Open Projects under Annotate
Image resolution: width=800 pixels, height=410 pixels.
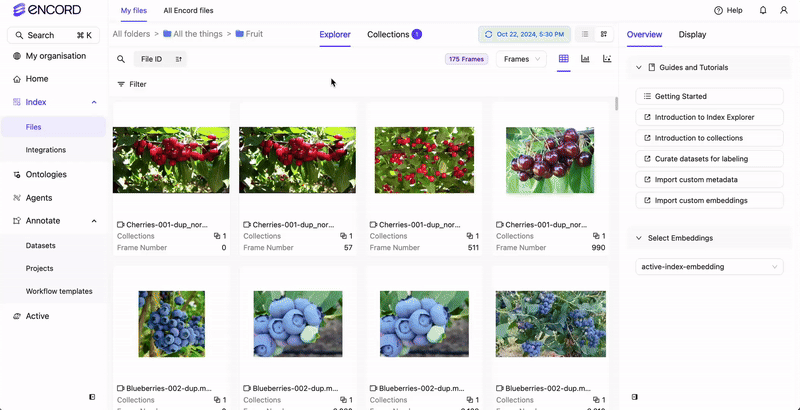coord(40,268)
